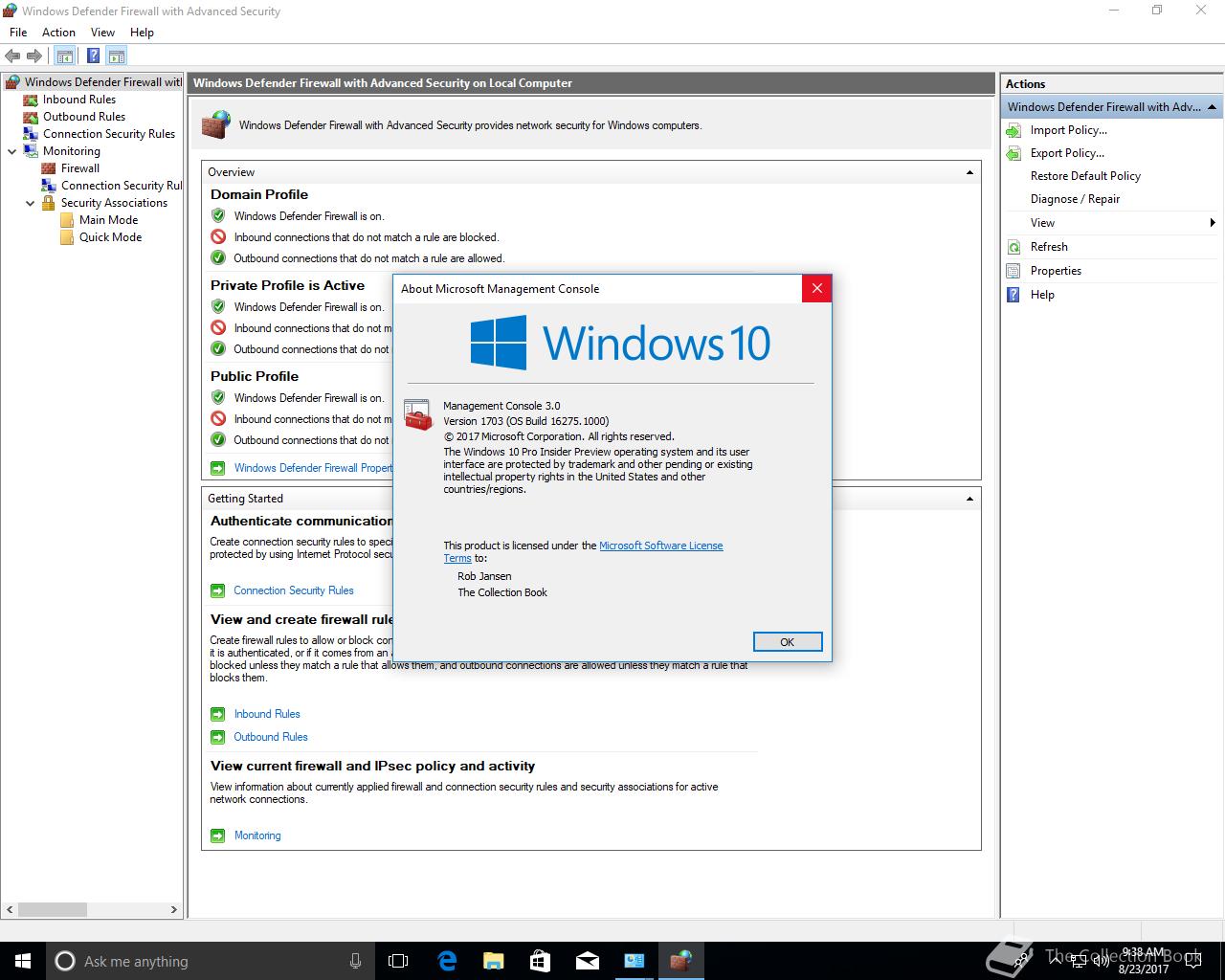Open the File menu
This screenshot has width=1225, height=980.
tap(18, 33)
